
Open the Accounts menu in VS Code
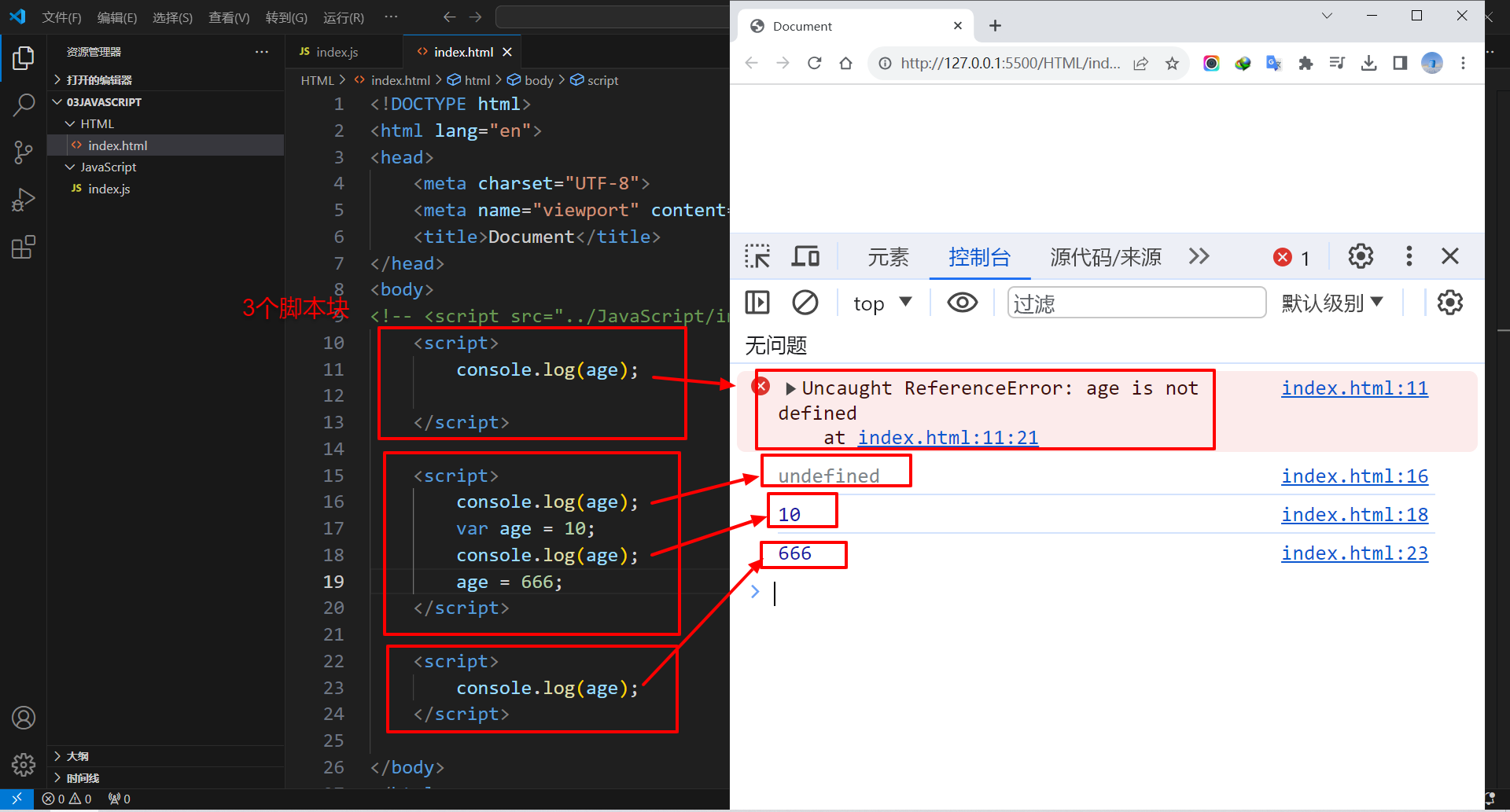(x=24, y=718)
